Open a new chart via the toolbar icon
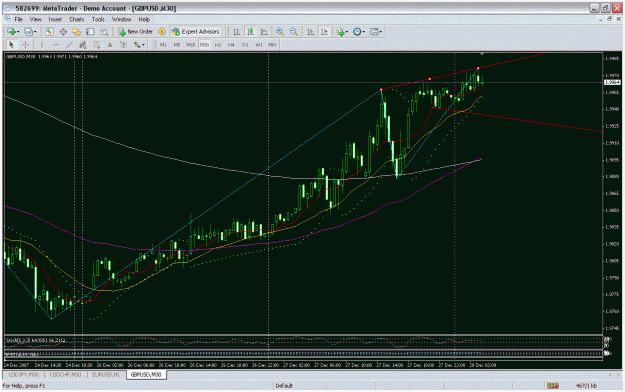 coord(11,32)
